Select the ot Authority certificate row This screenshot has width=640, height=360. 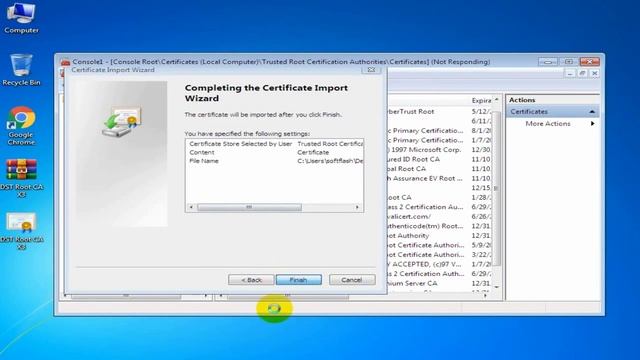(x=439, y=236)
